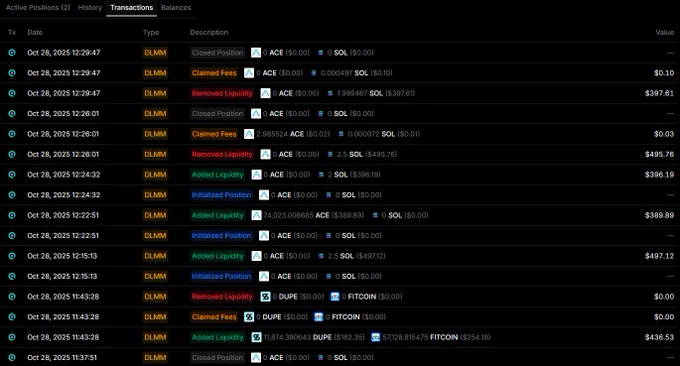Click Removed Liquidity badge at 12:29:47
The height and width of the screenshot is (366, 680).
pos(222,93)
